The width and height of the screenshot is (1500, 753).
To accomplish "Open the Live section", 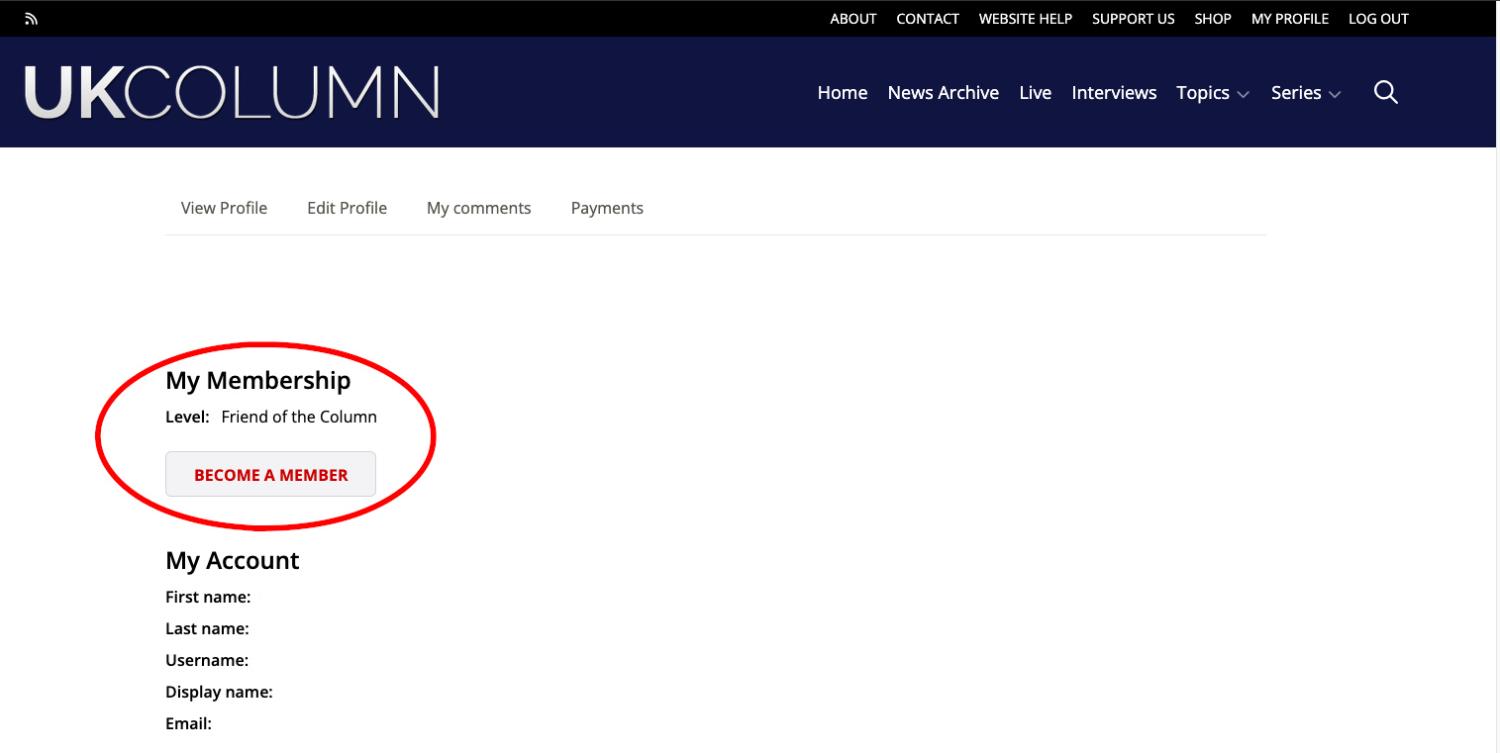I will (x=1035, y=93).
